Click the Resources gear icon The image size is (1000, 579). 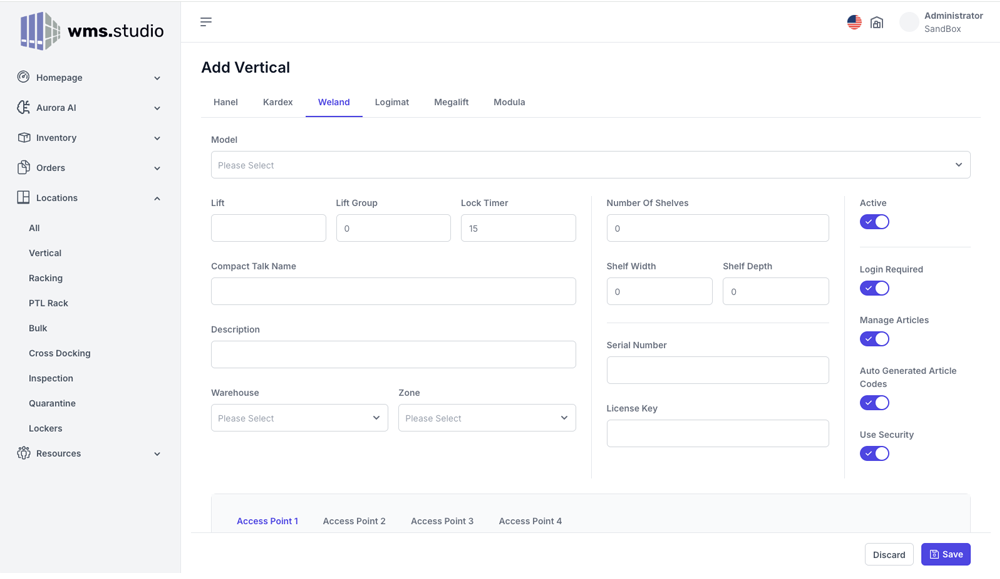24,453
